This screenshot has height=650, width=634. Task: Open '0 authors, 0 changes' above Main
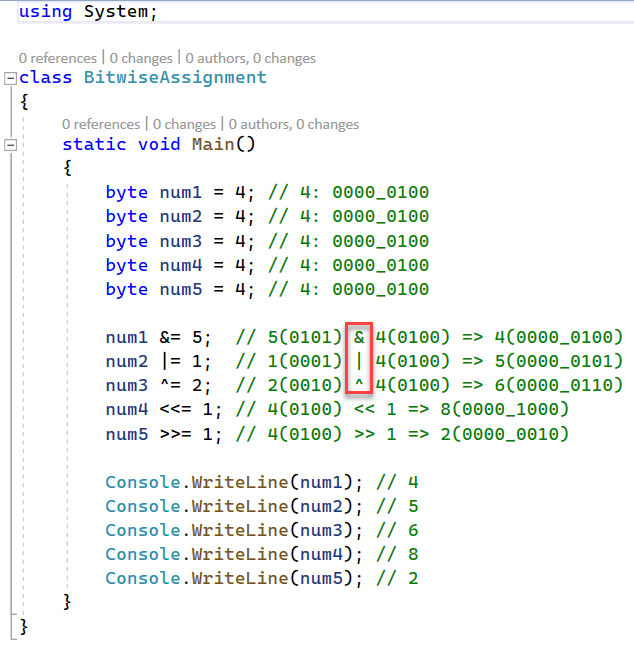(x=293, y=124)
